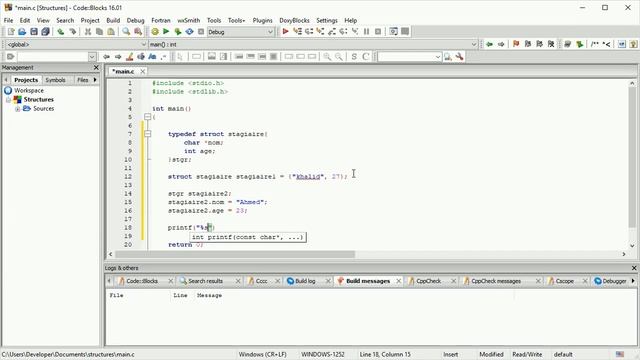The width and height of the screenshot is (640, 360).
Task: Expand the Sources folder
Action: [x=18, y=109]
